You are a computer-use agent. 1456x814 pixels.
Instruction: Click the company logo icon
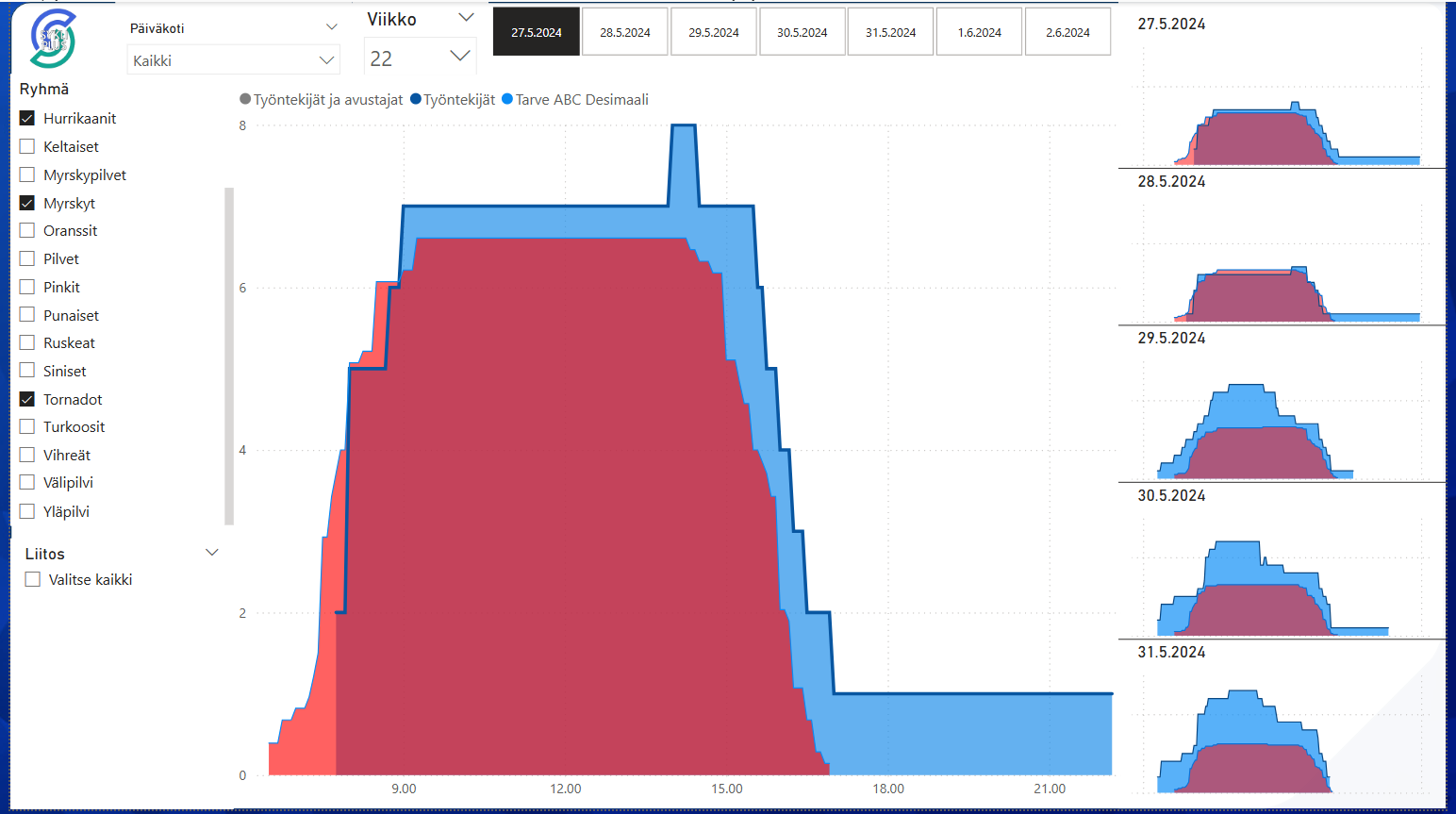tap(52, 40)
